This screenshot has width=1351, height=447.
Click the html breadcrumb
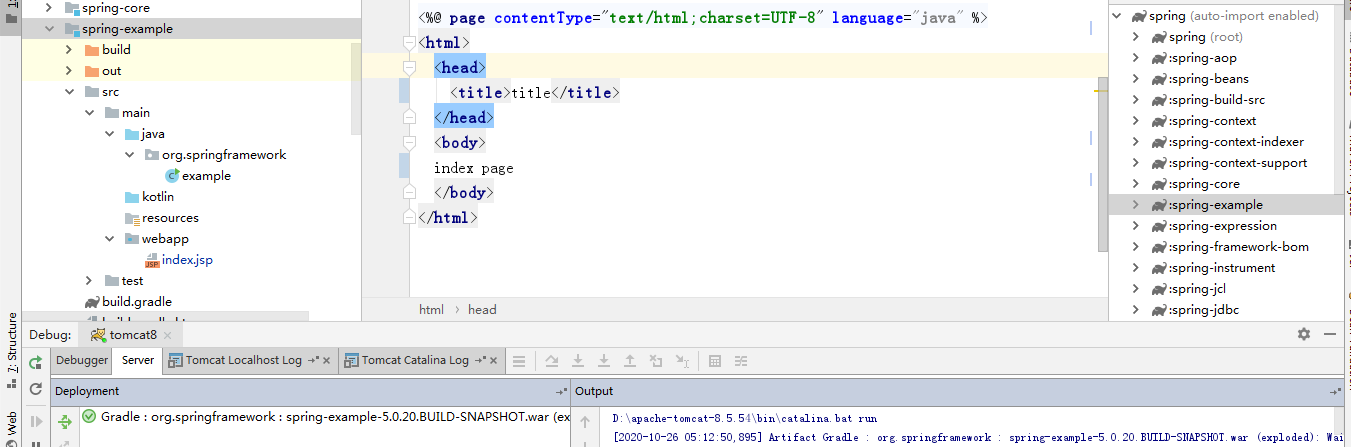(x=431, y=310)
